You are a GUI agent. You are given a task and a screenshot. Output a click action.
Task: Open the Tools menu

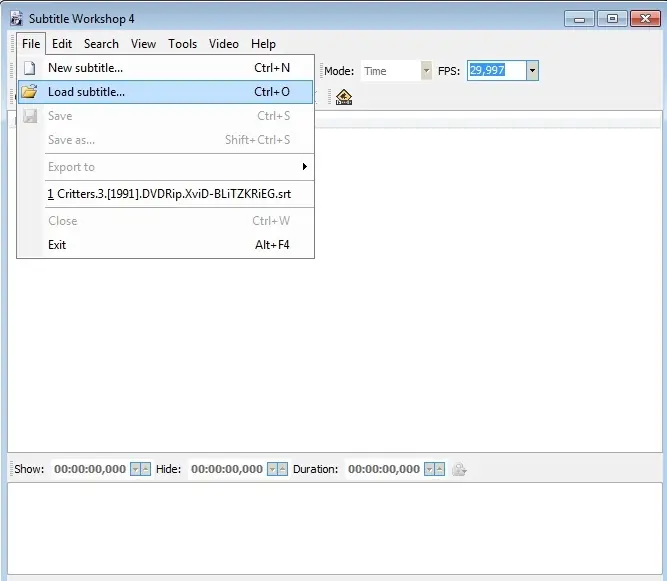point(182,44)
